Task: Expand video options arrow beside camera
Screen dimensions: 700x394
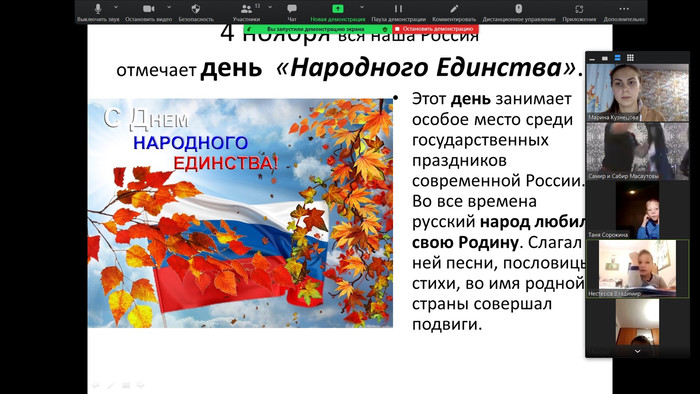Action: coord(169,7)
